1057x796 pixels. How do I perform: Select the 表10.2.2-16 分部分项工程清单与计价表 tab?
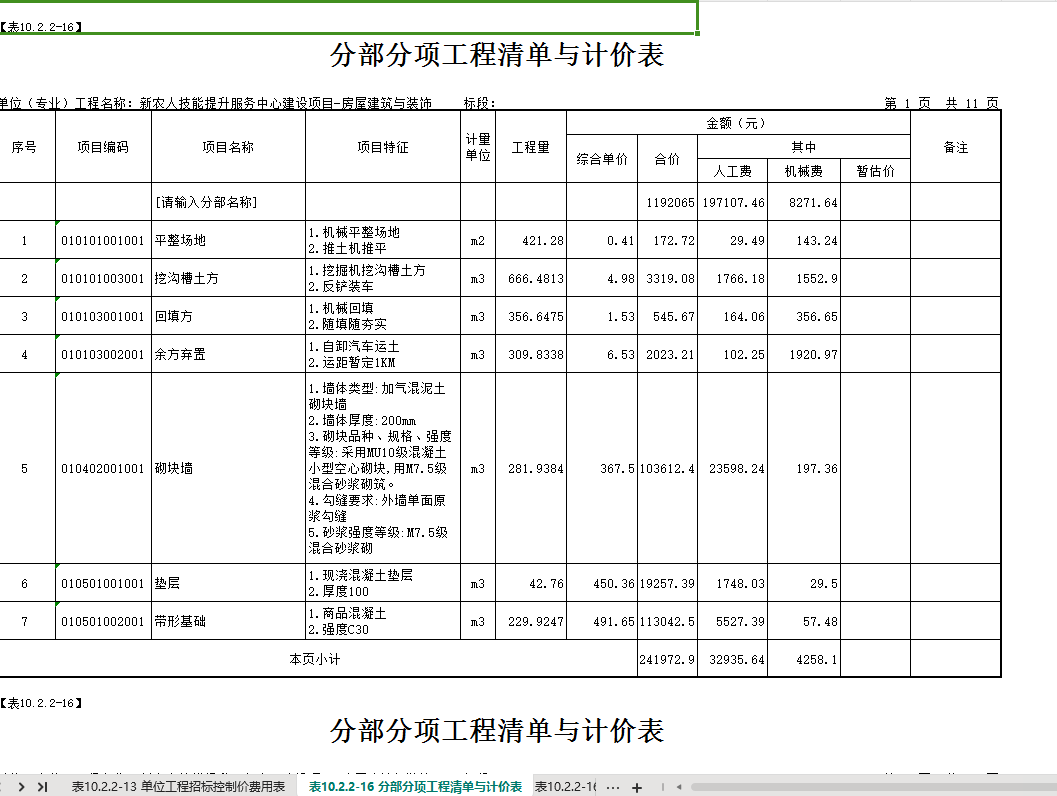(415, 787)
